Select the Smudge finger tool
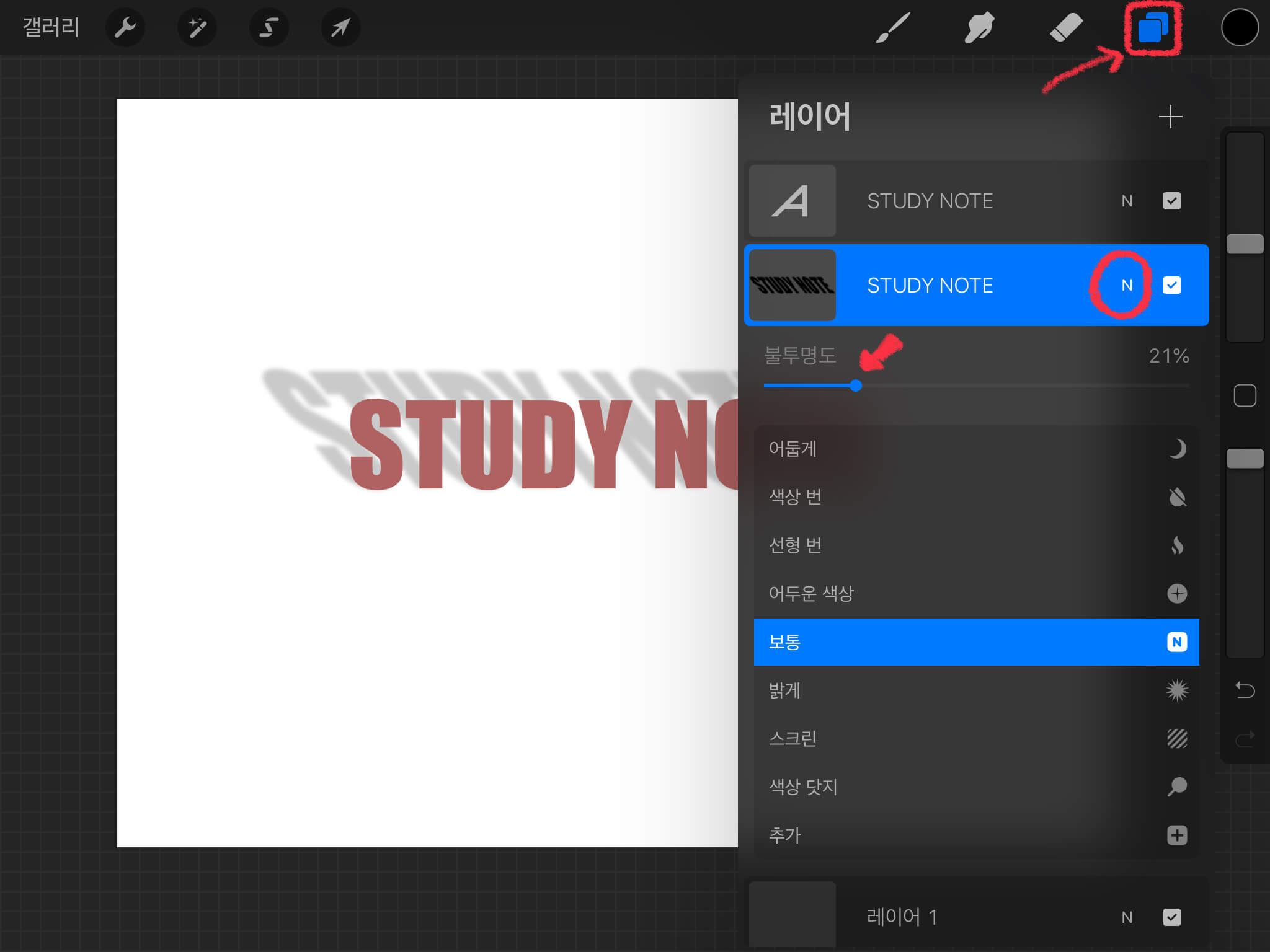This screenshot has width=1270, height=952. [x=979, y=27]
